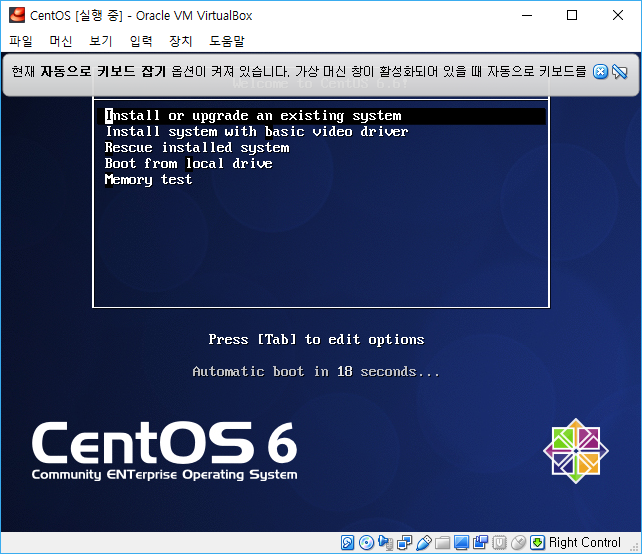Open the 보기 menu

pos(101,41)
